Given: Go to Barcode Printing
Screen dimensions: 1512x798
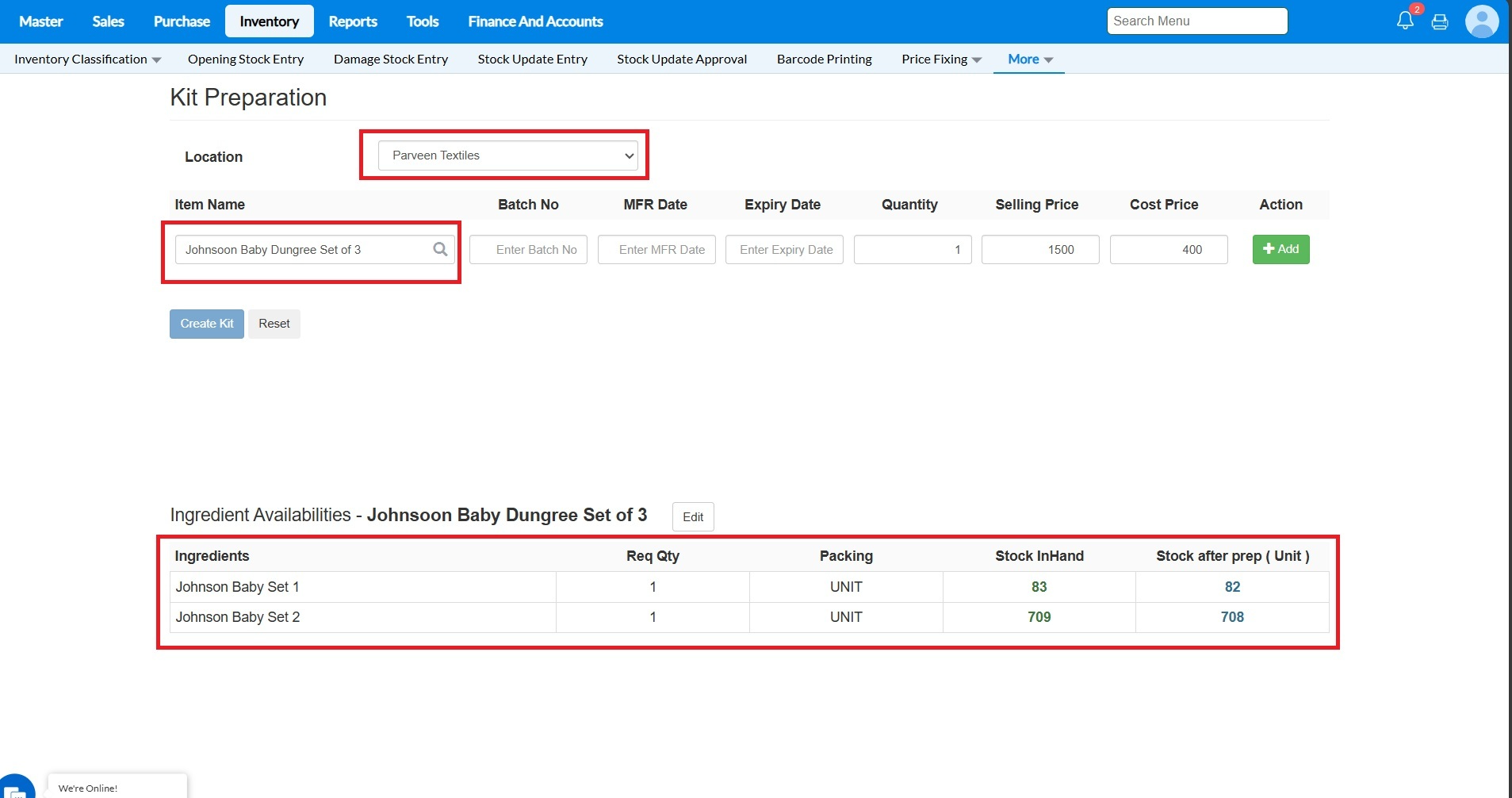Looking at the screenshot, I should point(824,59).
